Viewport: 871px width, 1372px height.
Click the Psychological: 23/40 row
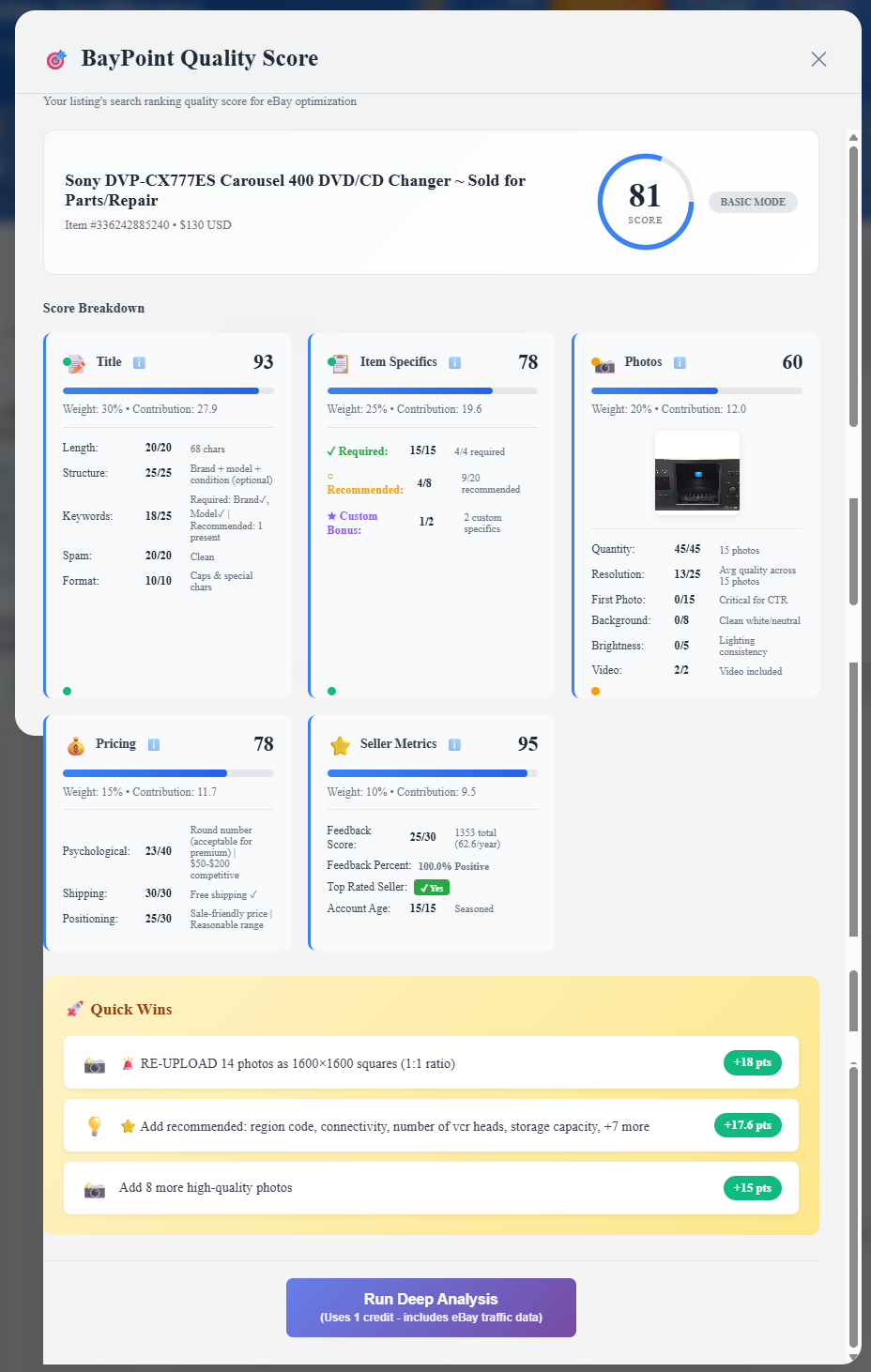pyautogui.click(x=168, y=852)
